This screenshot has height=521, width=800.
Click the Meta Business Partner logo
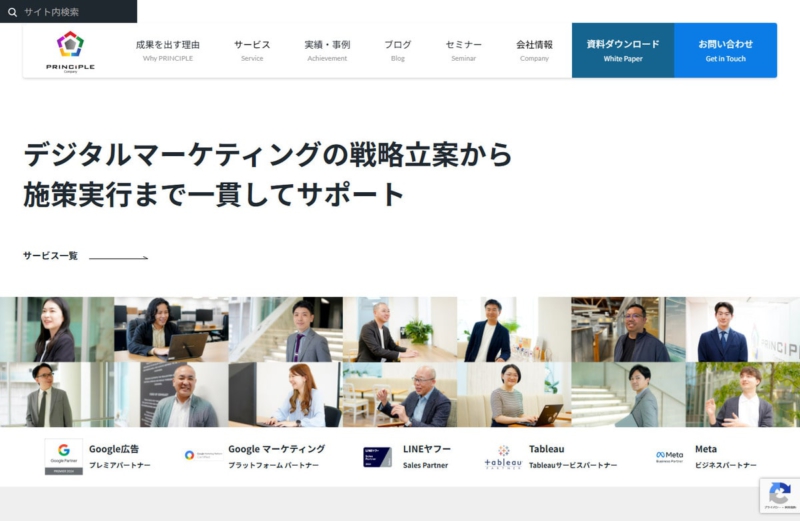pos(669,456)
